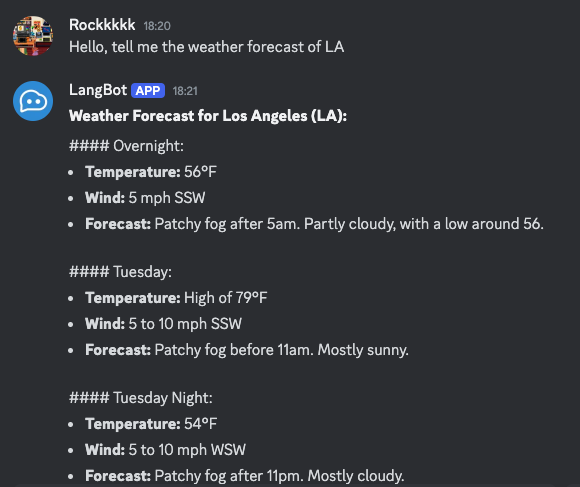
Task: Click the blue APP badge
Action: (148, 91)
